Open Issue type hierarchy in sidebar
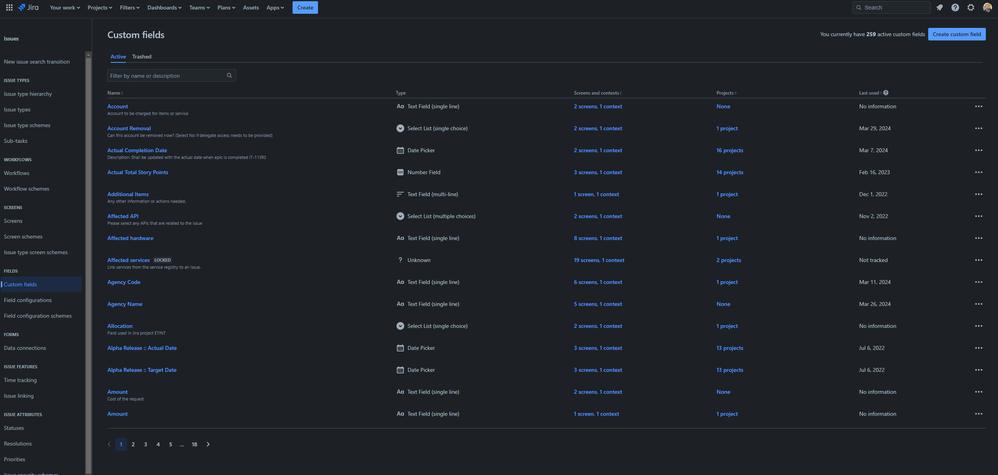The image size is (998, 475). click(28, 94)
